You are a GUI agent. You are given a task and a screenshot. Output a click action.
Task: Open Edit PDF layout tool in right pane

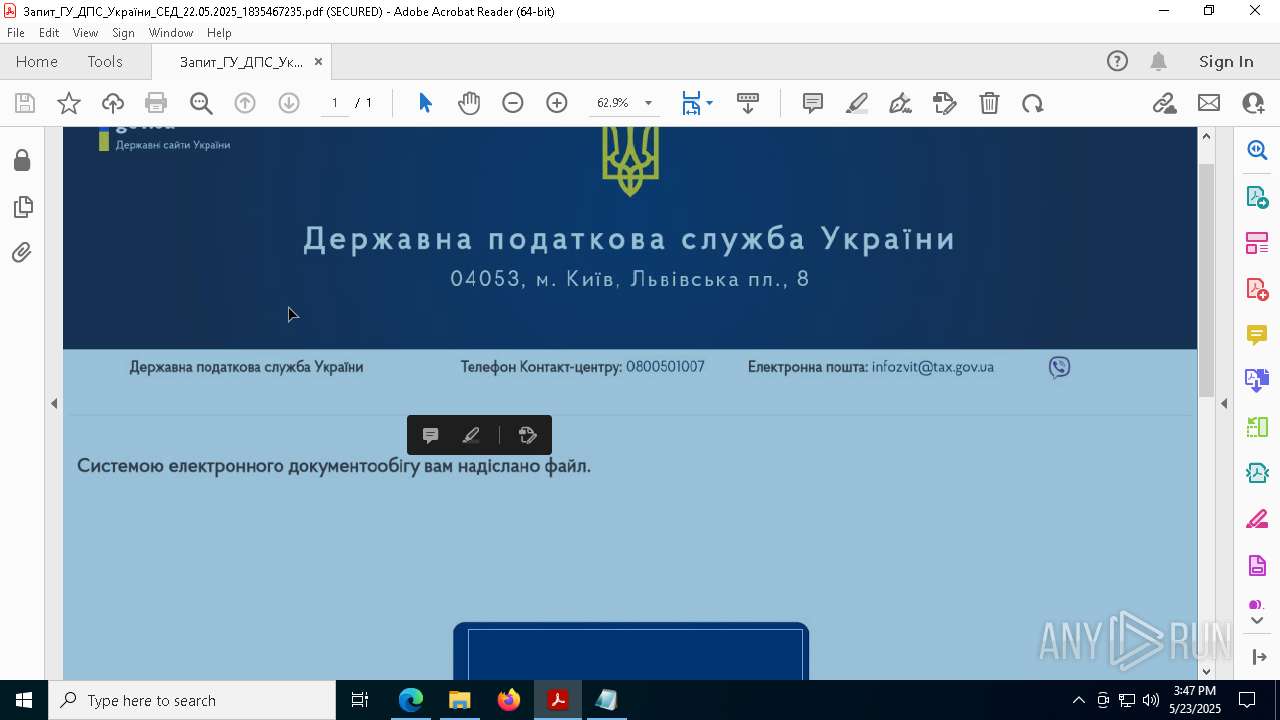pyautogui.click(x=1257, y=243)
